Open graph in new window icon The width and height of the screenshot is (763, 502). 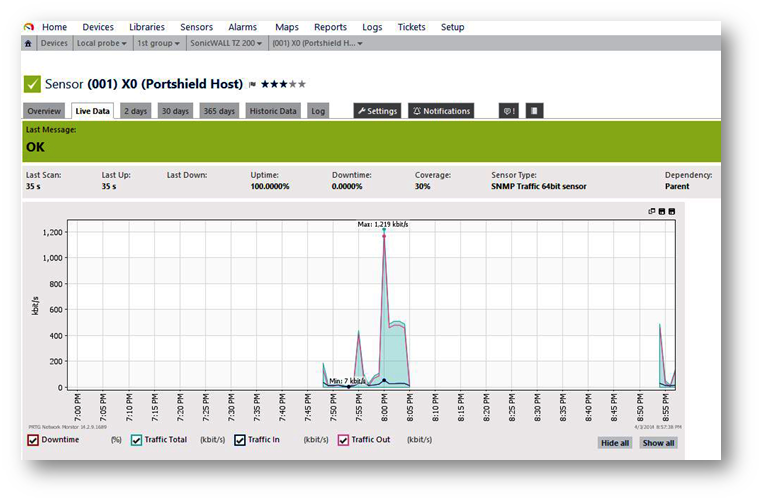[652, 211]
